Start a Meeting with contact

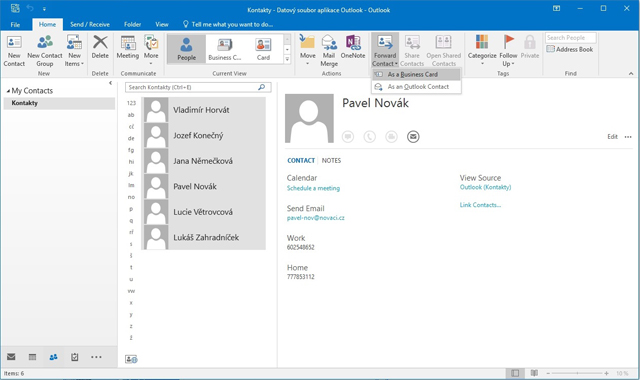pos(128,47)
